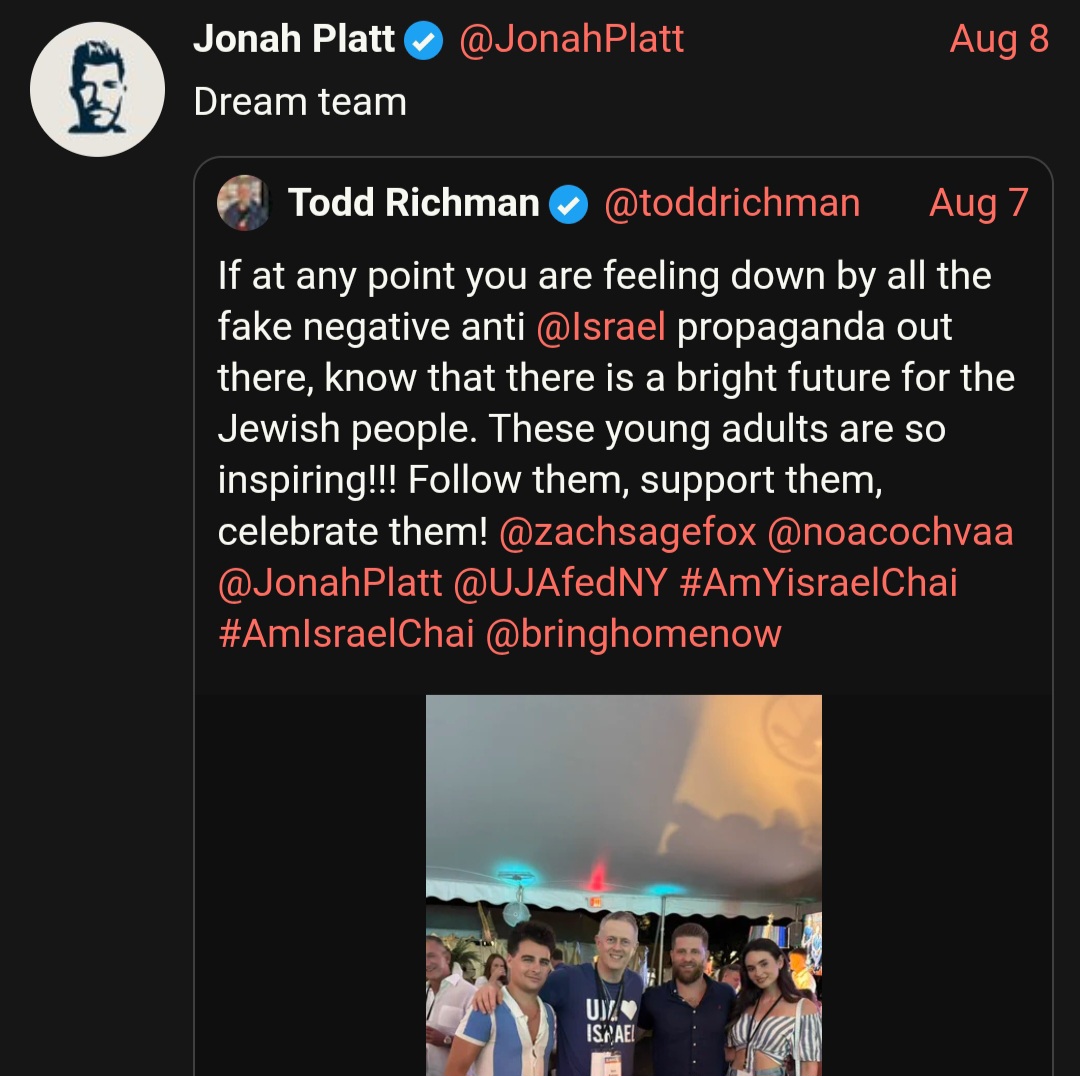Open the quoted tweet body text
Image resolution: width=1080 pixels, height=1076 pixels.
point(616,455)
